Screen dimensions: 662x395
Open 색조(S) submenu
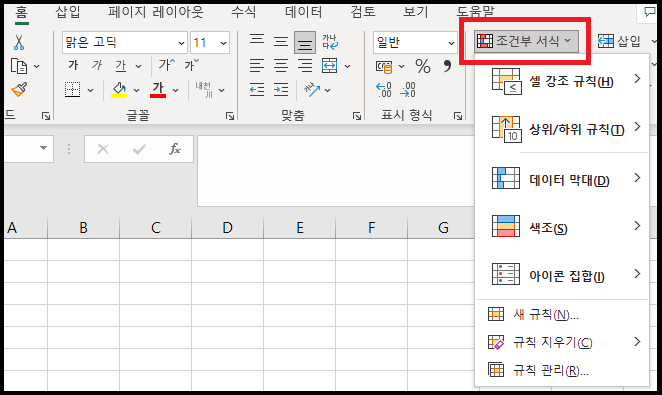click(x=562, y=227)
